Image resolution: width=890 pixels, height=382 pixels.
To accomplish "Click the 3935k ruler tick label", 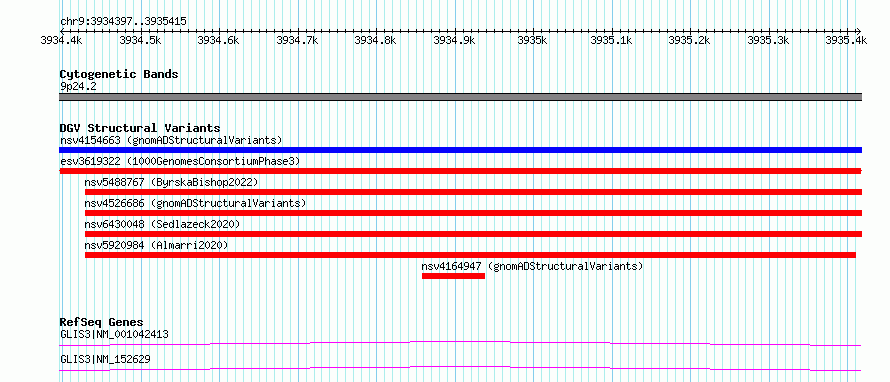I will [532, 40].
